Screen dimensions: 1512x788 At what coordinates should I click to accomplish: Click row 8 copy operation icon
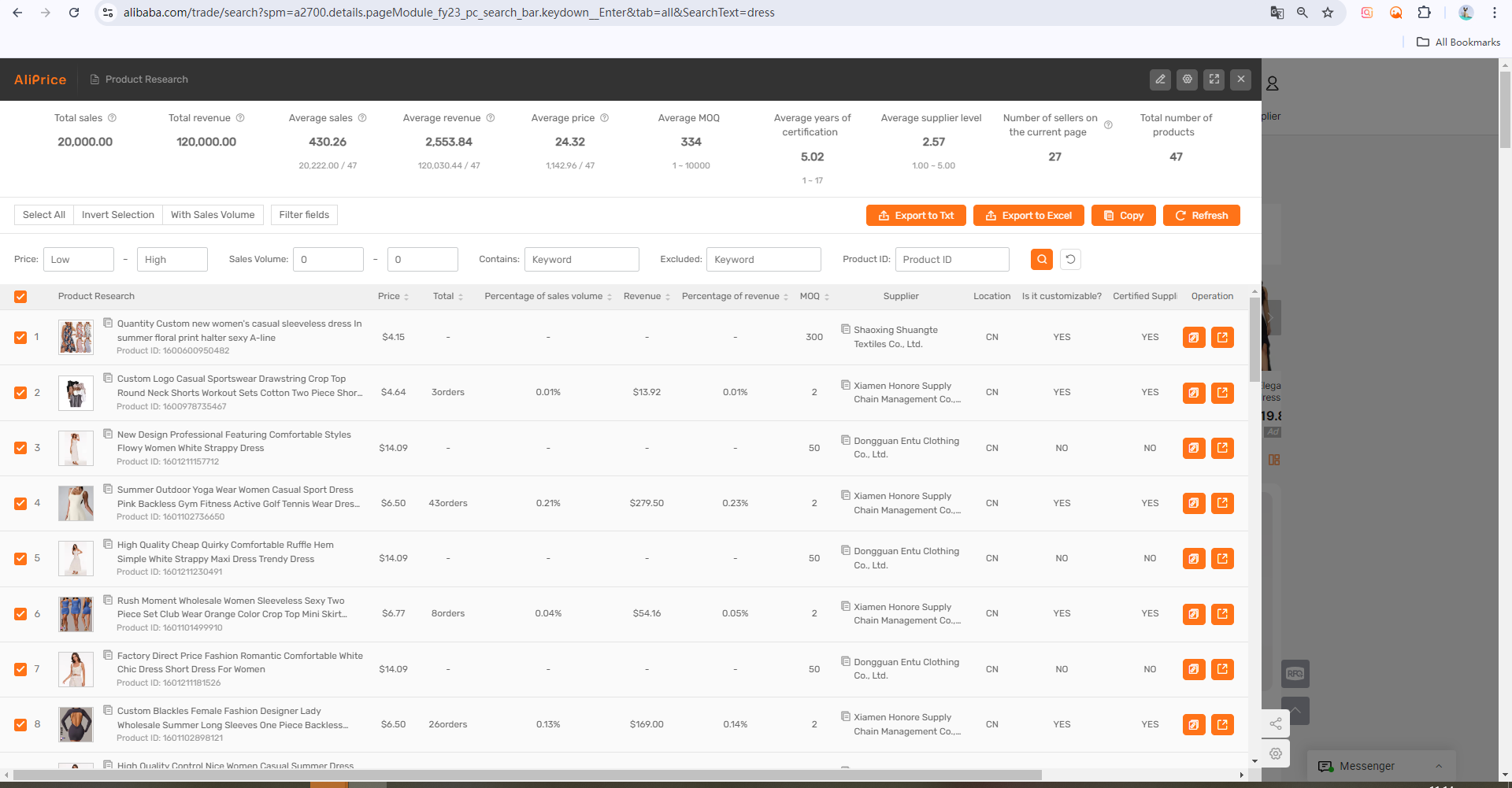point(1194,724)
